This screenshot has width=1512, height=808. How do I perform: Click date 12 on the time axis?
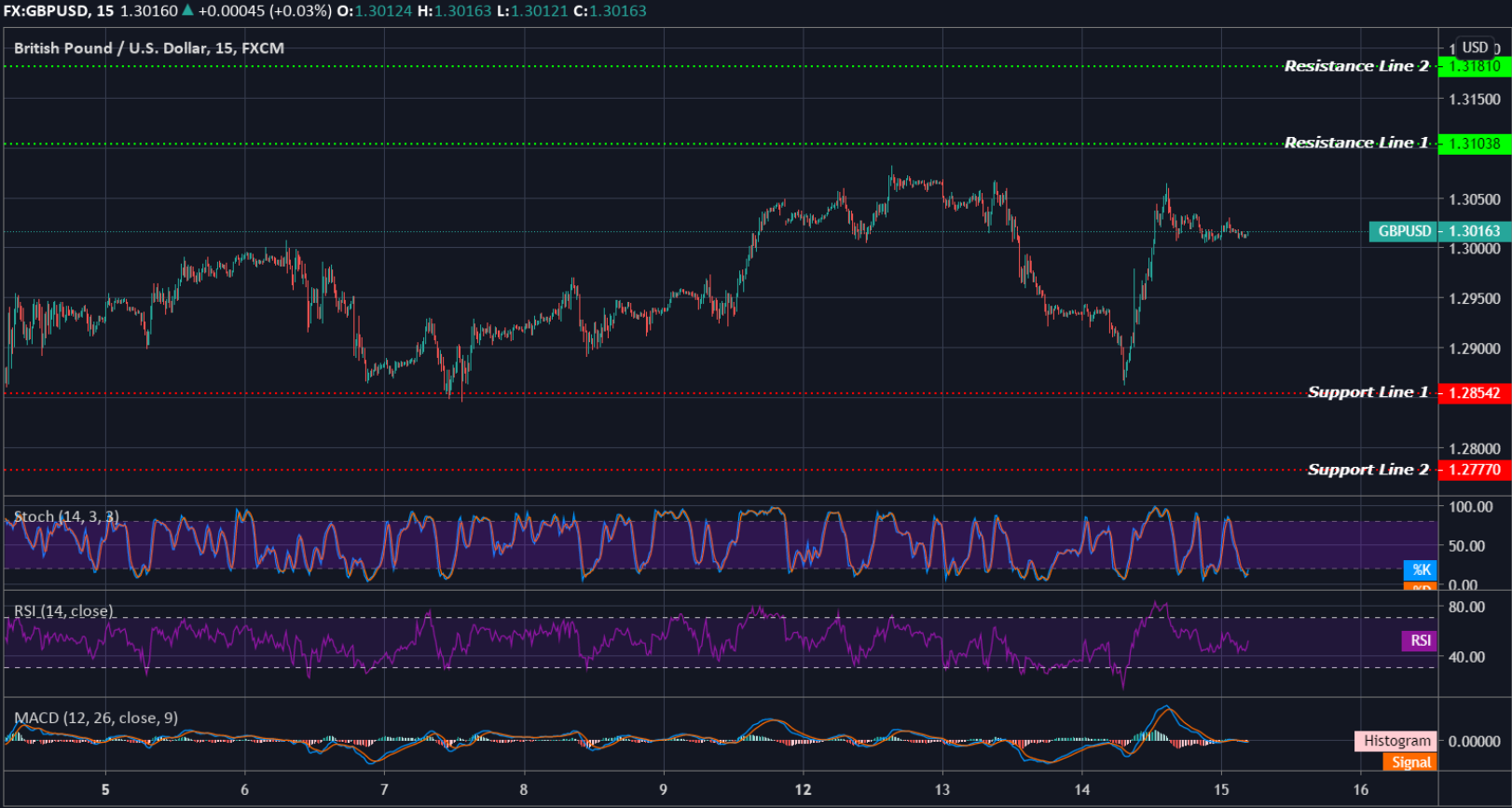click(x=803, y=789)
